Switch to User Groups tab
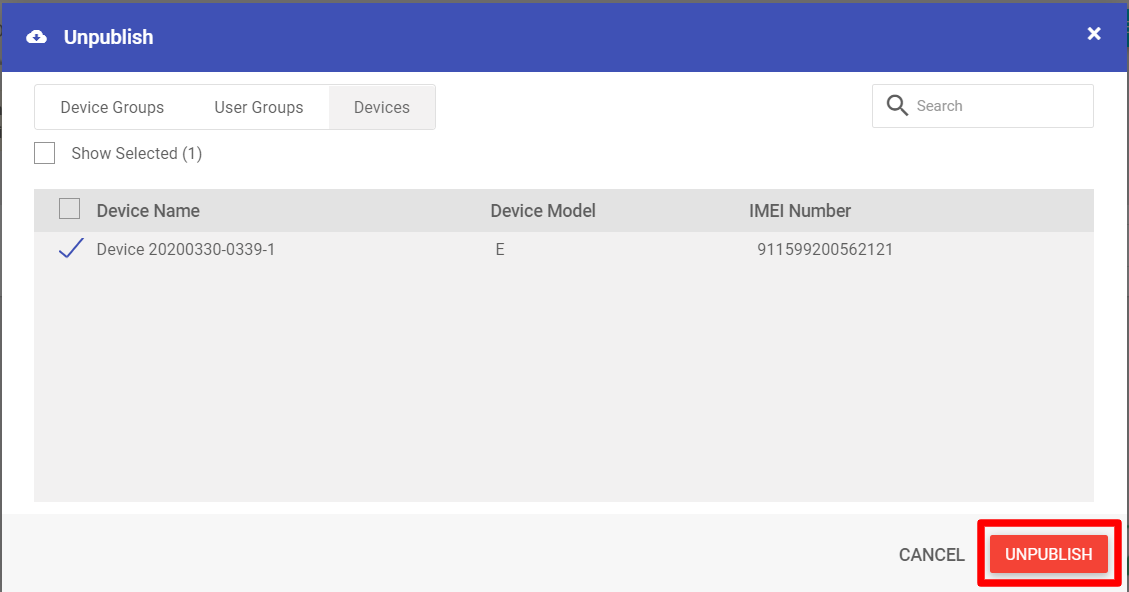 258,107
